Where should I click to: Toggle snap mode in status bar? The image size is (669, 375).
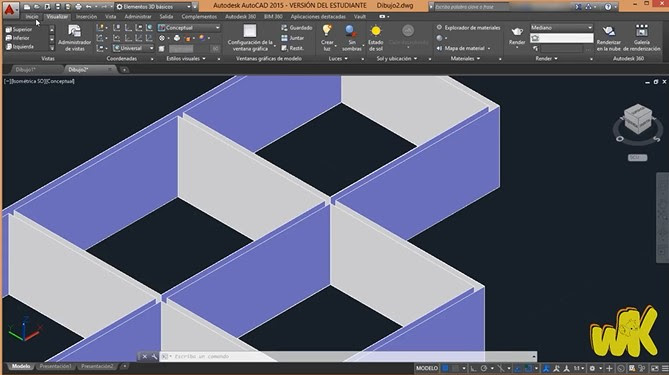[456, 368]
